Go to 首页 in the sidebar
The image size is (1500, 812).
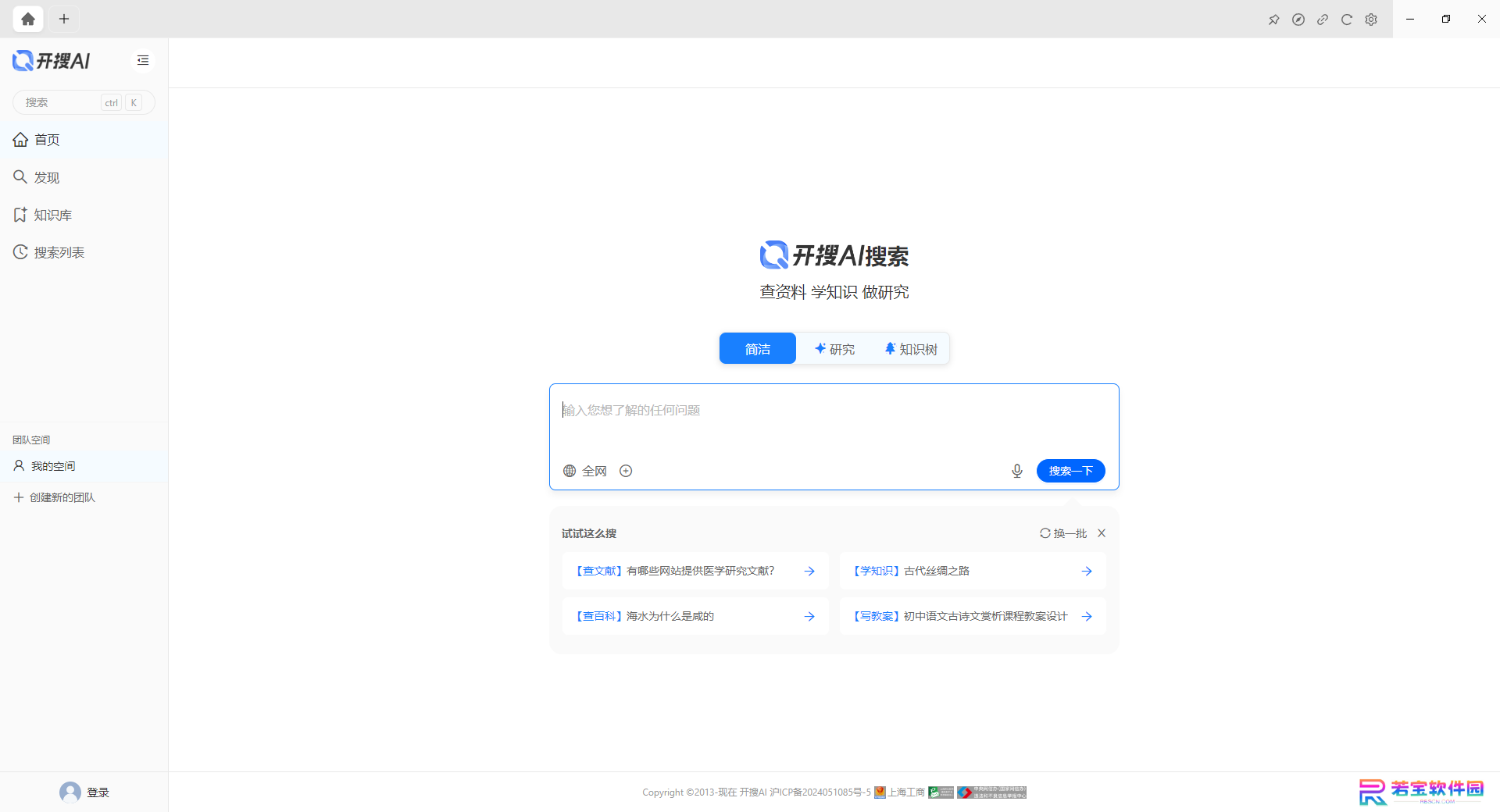pos(84,140)
